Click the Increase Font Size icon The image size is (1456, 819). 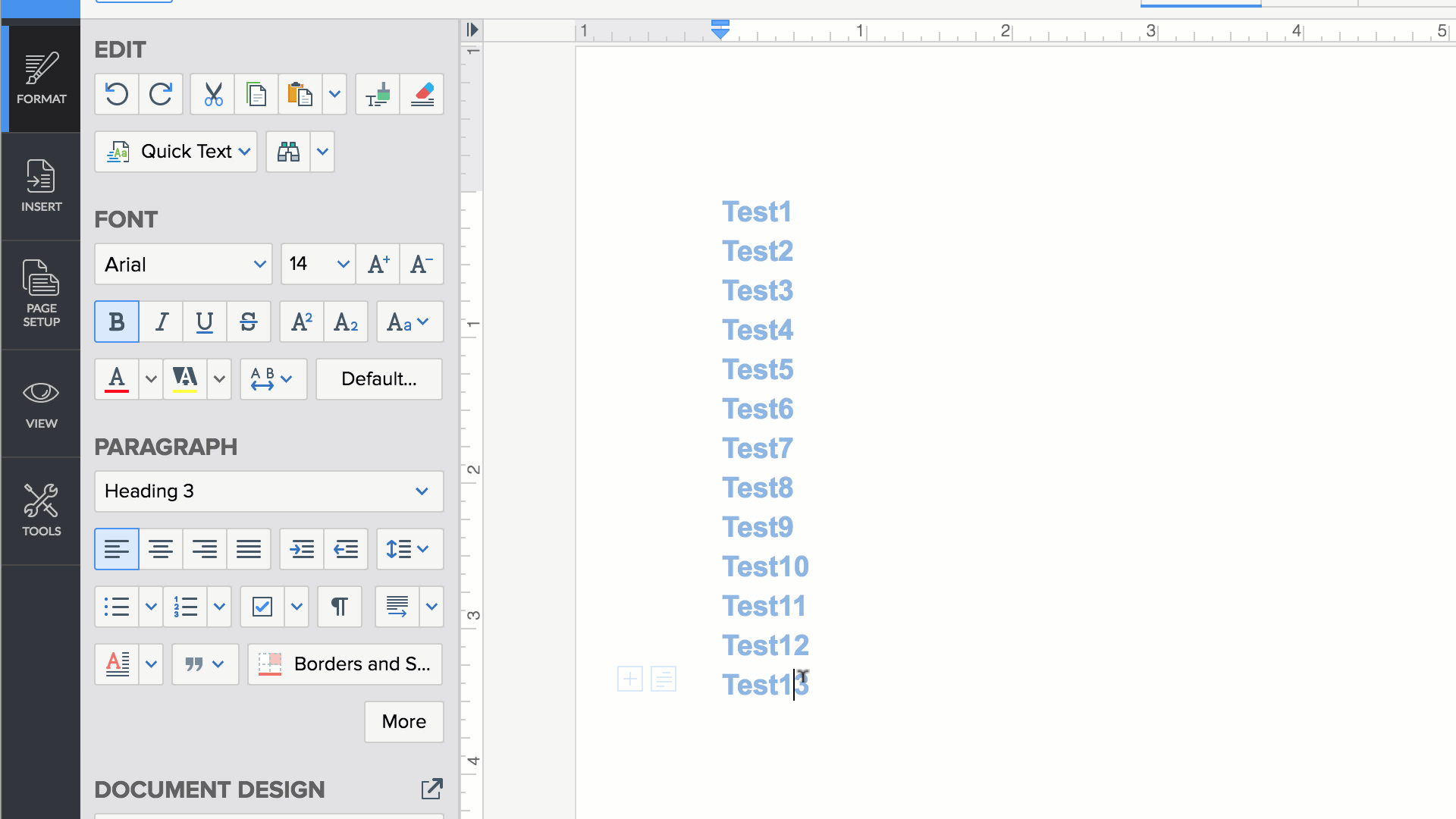coord(378,264)
